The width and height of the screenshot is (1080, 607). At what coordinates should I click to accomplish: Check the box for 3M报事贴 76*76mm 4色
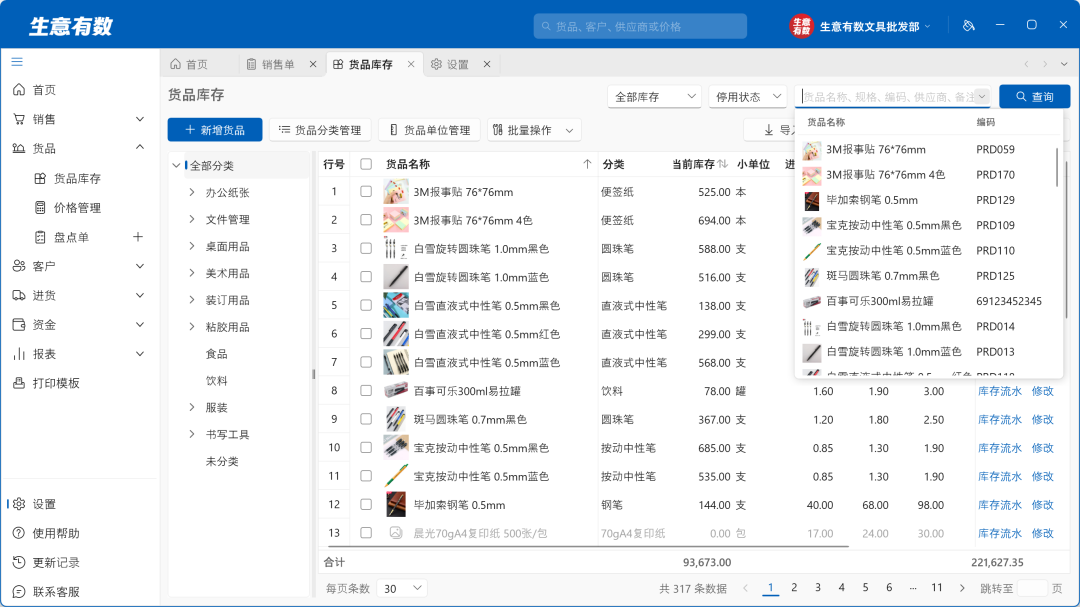coord(366,220)
